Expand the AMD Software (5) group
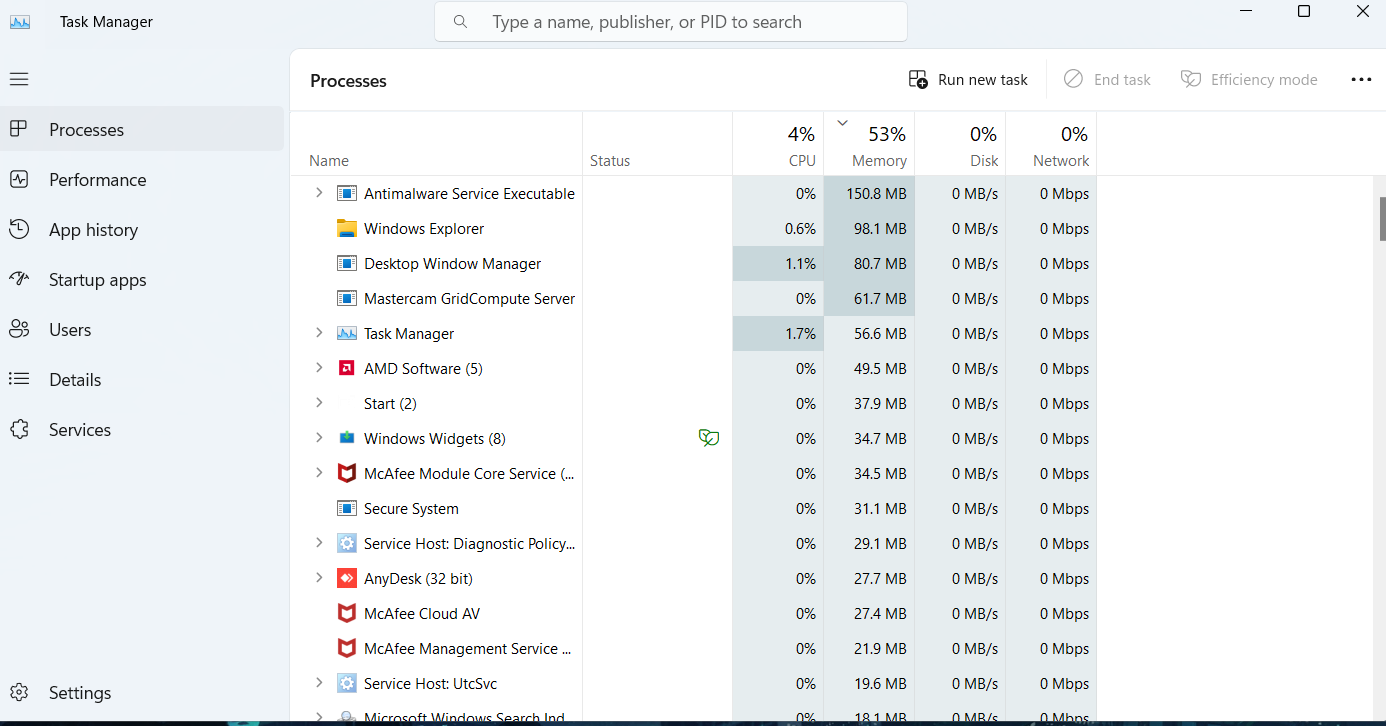The height and width of the screenshot is (726, 1386). pyautogui.click(x=319, y=368)
